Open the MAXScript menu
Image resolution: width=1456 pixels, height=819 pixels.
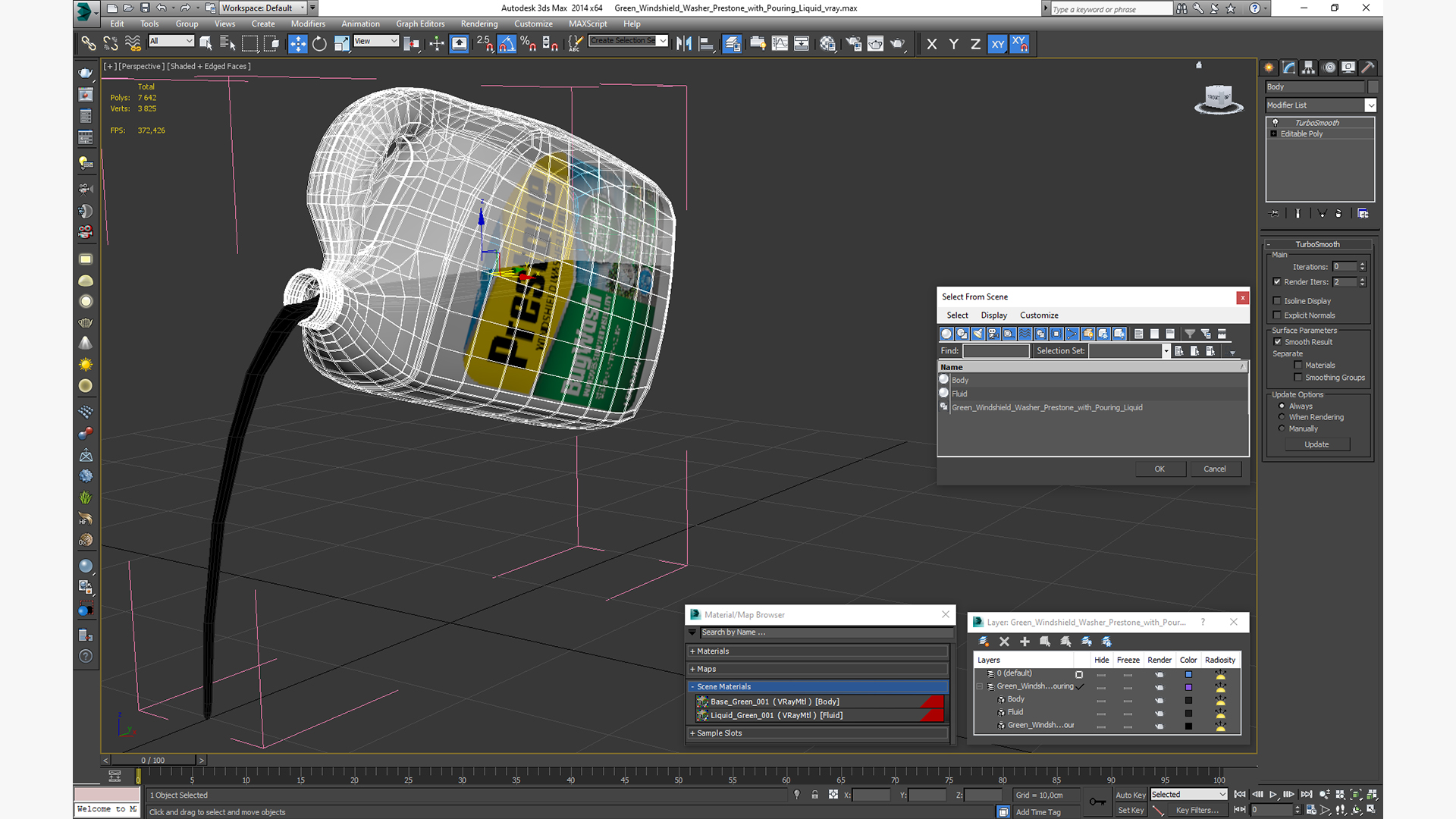pyautogui.click(x=588, y=24)
